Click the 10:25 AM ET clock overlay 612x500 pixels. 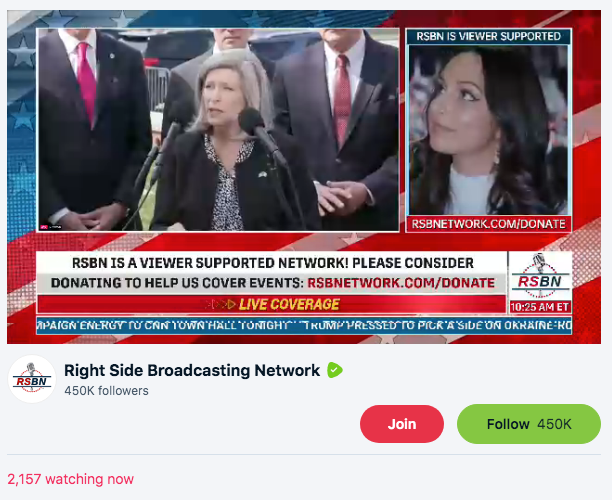540,307
